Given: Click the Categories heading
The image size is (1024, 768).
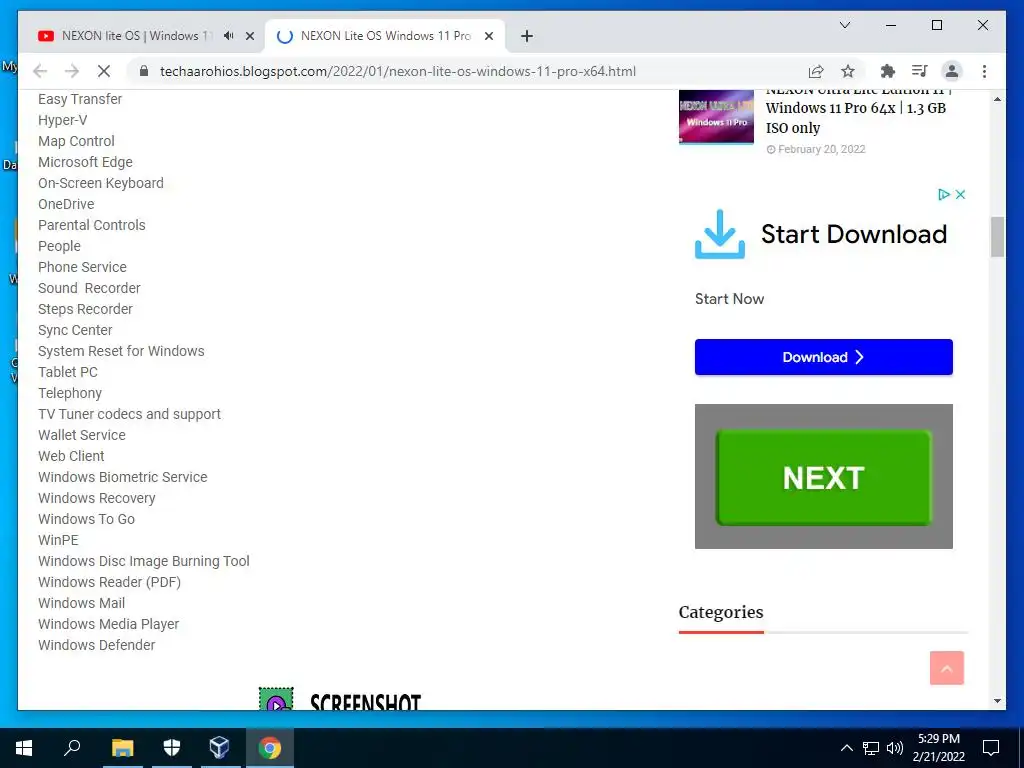Looking at the screenshot, I should tap(720, 613).
